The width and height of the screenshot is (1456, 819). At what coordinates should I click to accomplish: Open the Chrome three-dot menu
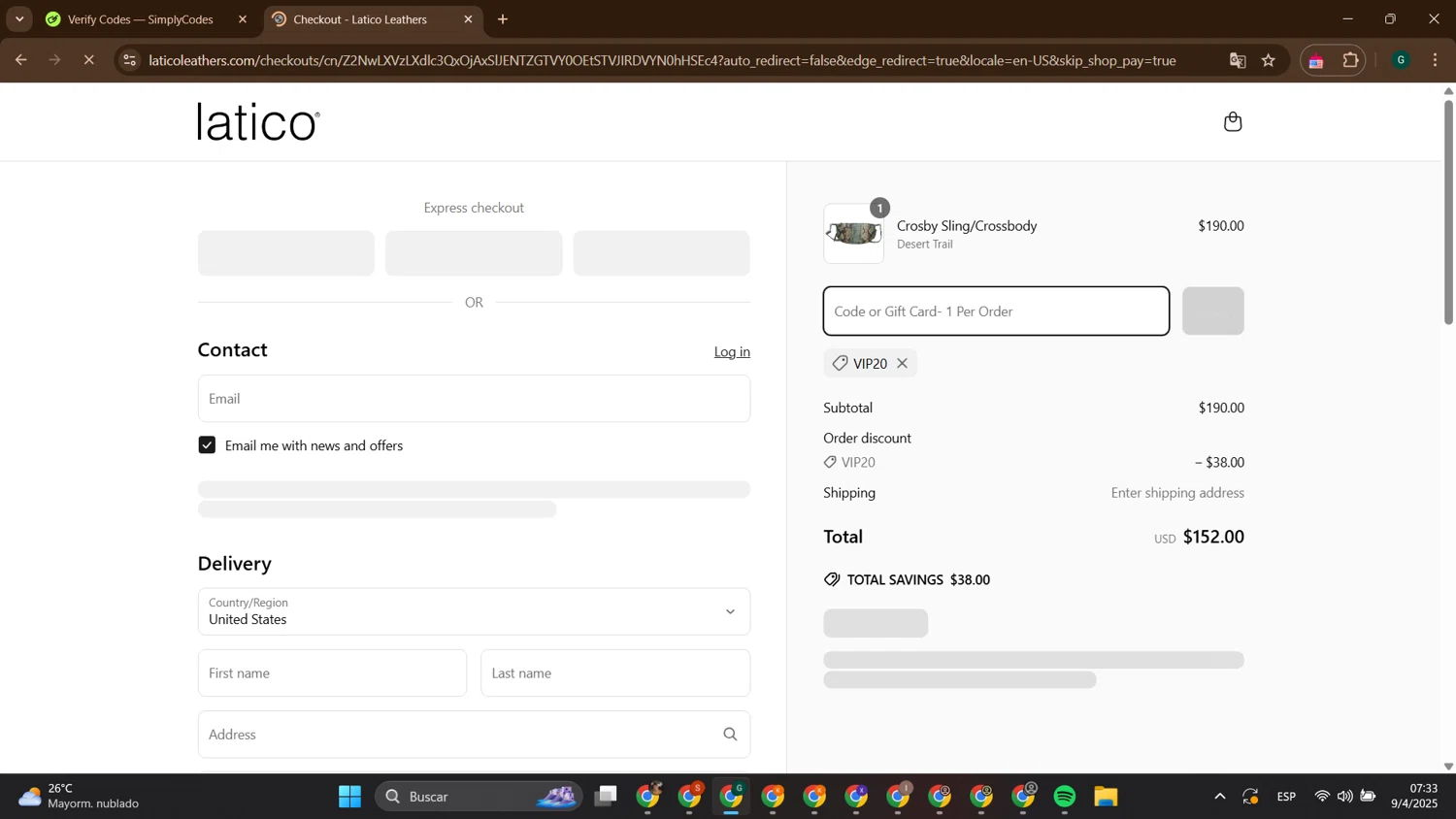click(x=1436, y=60)
